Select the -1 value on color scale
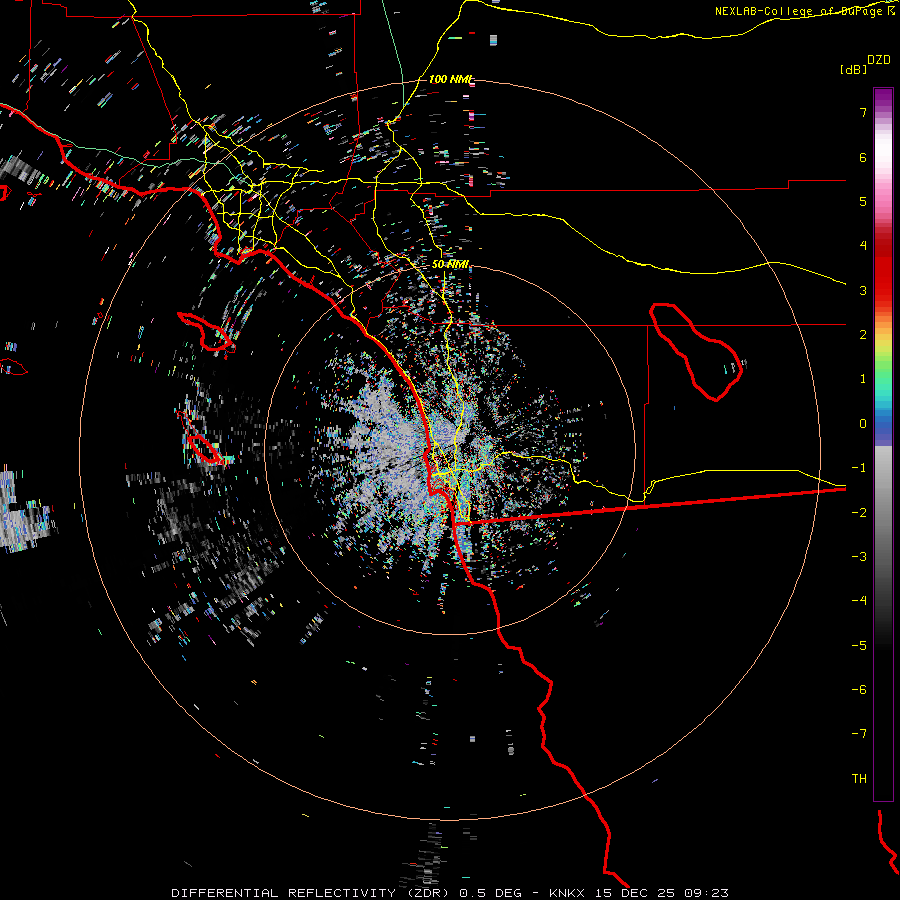The image size is (900, 900). click(859, 468)
